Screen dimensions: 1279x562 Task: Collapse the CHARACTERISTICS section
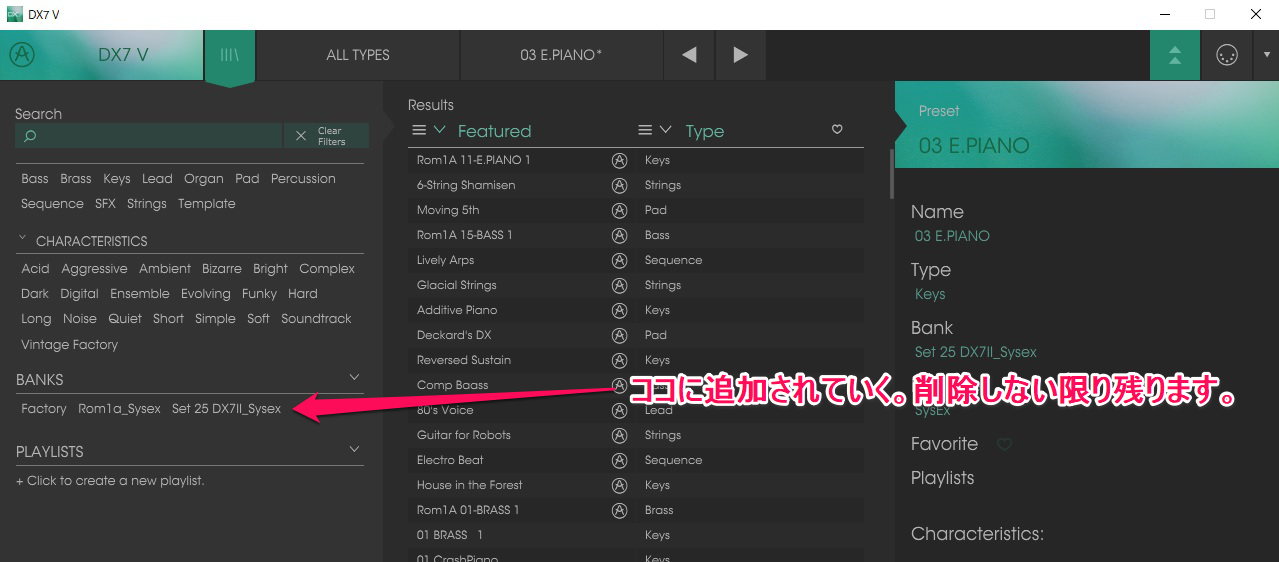coord(22,240)
